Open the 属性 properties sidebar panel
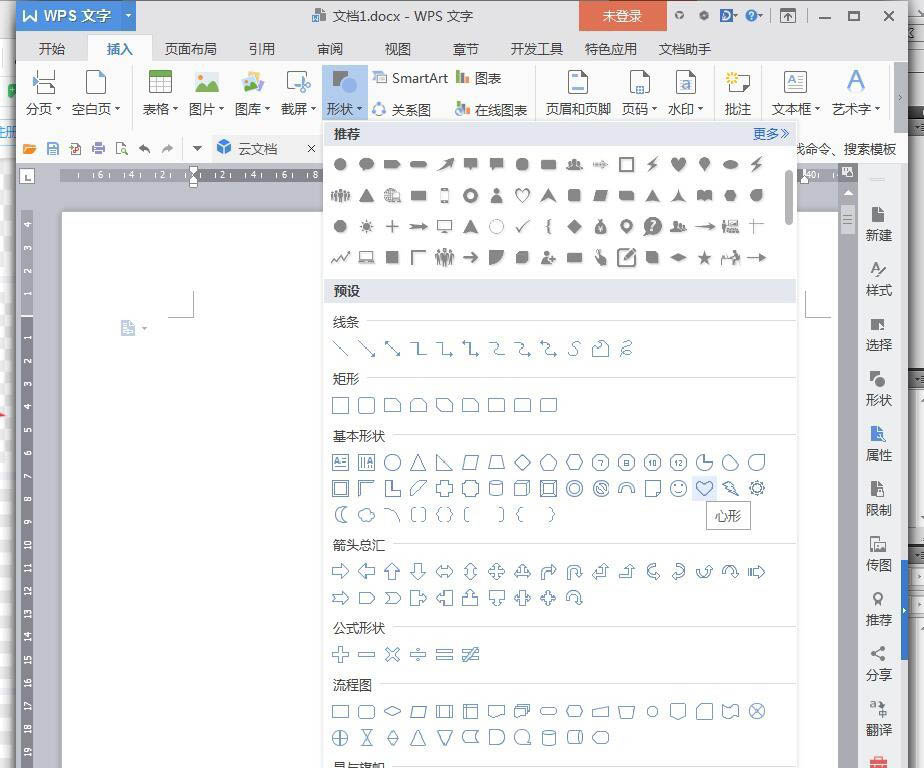924x768 pixels. pos(878,444)
